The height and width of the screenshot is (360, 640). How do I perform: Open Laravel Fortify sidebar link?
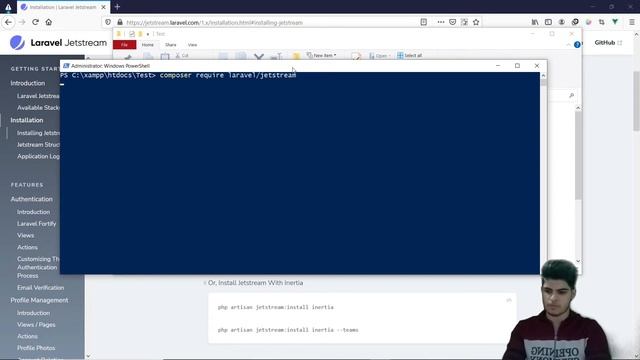pyautogui.click(x=37, y=224)
